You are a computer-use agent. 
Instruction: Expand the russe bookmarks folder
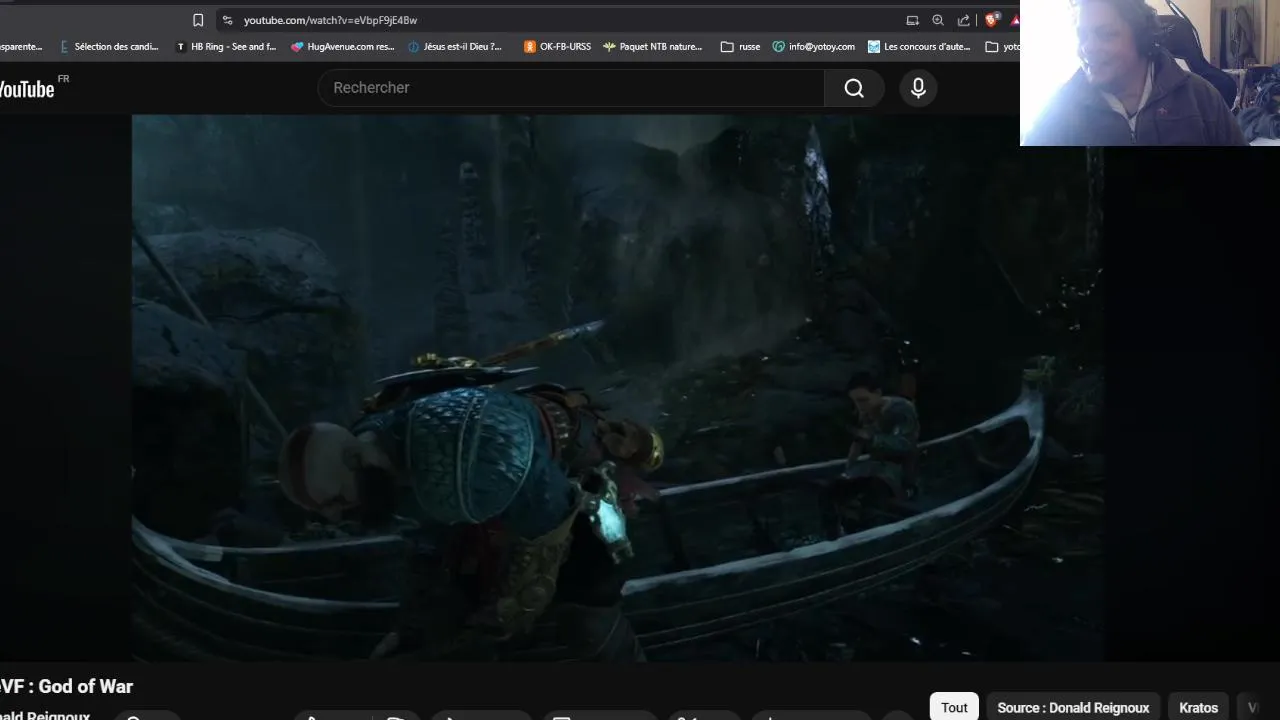(740, 46)
